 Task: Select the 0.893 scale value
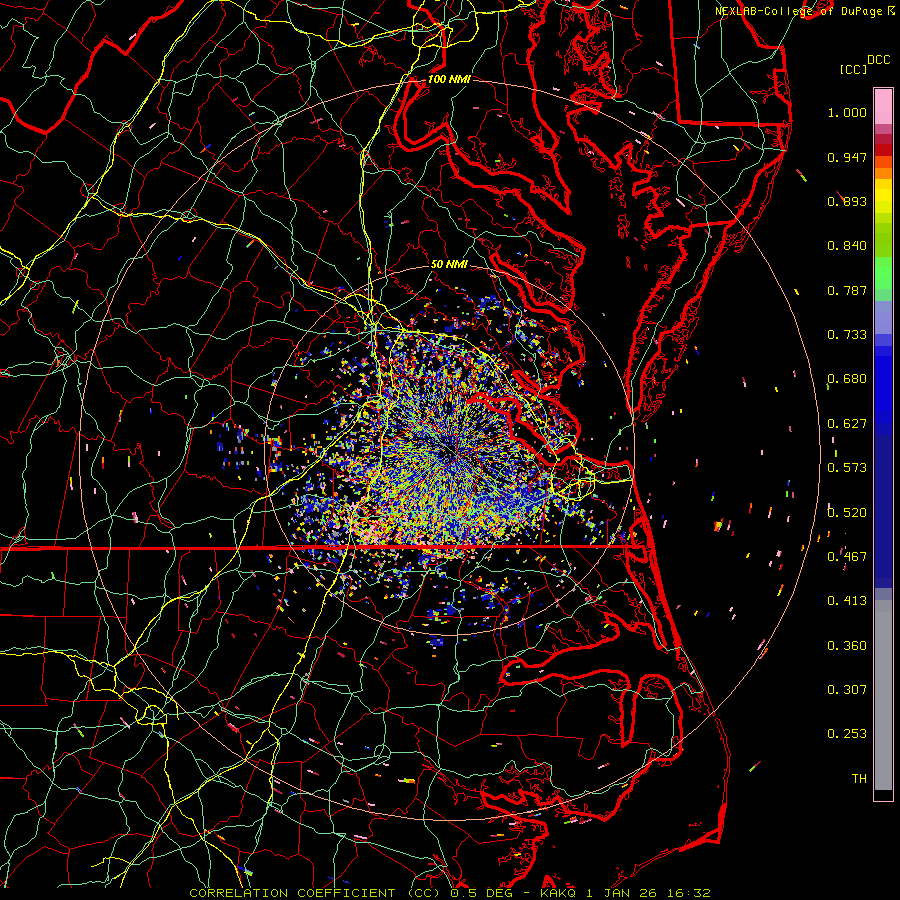point(847,201)
